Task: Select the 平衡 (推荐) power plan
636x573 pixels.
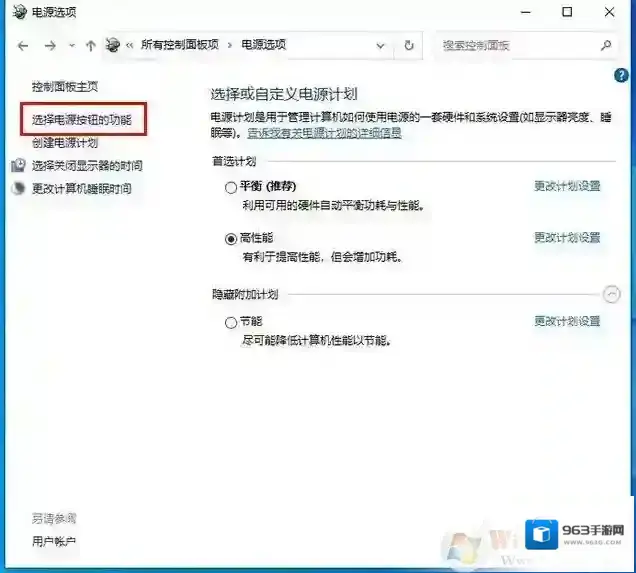Action: pyautogui.click(x=231, y=187)
